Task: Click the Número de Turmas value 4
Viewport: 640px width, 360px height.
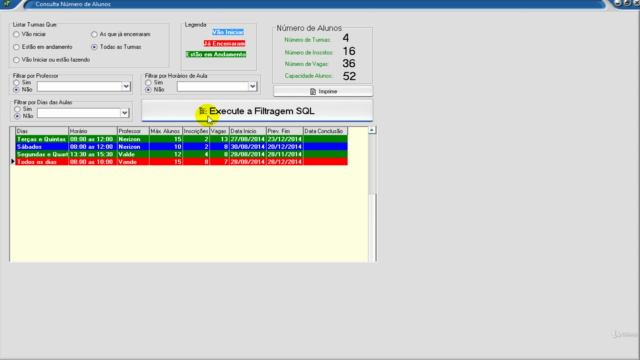Action: click(346, 38)
